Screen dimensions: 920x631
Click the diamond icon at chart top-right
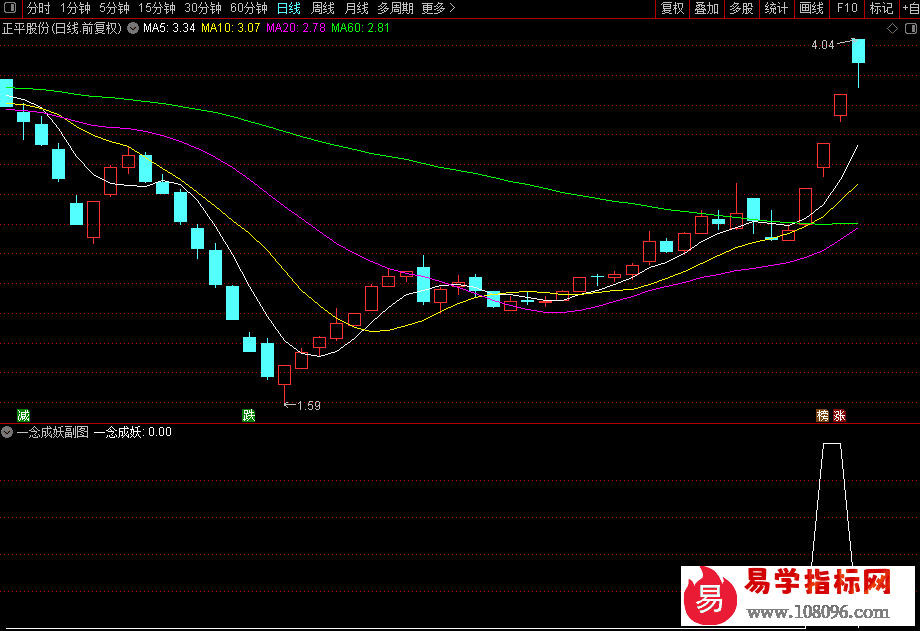(x=892, y=28)
